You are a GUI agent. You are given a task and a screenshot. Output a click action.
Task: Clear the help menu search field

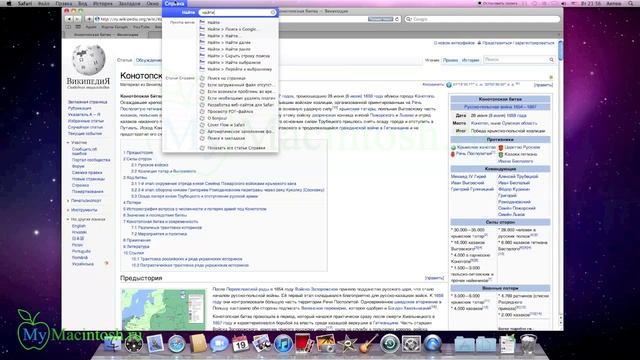pyautogui.click(x=273, y=13)
